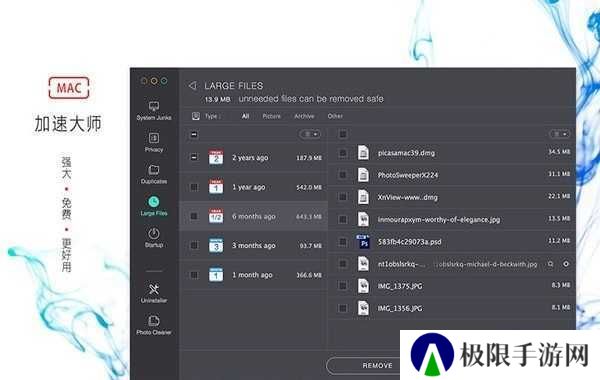This screenshot has width=600, height=380.
Task: Select the Other type filter
Action: (335, 116)
